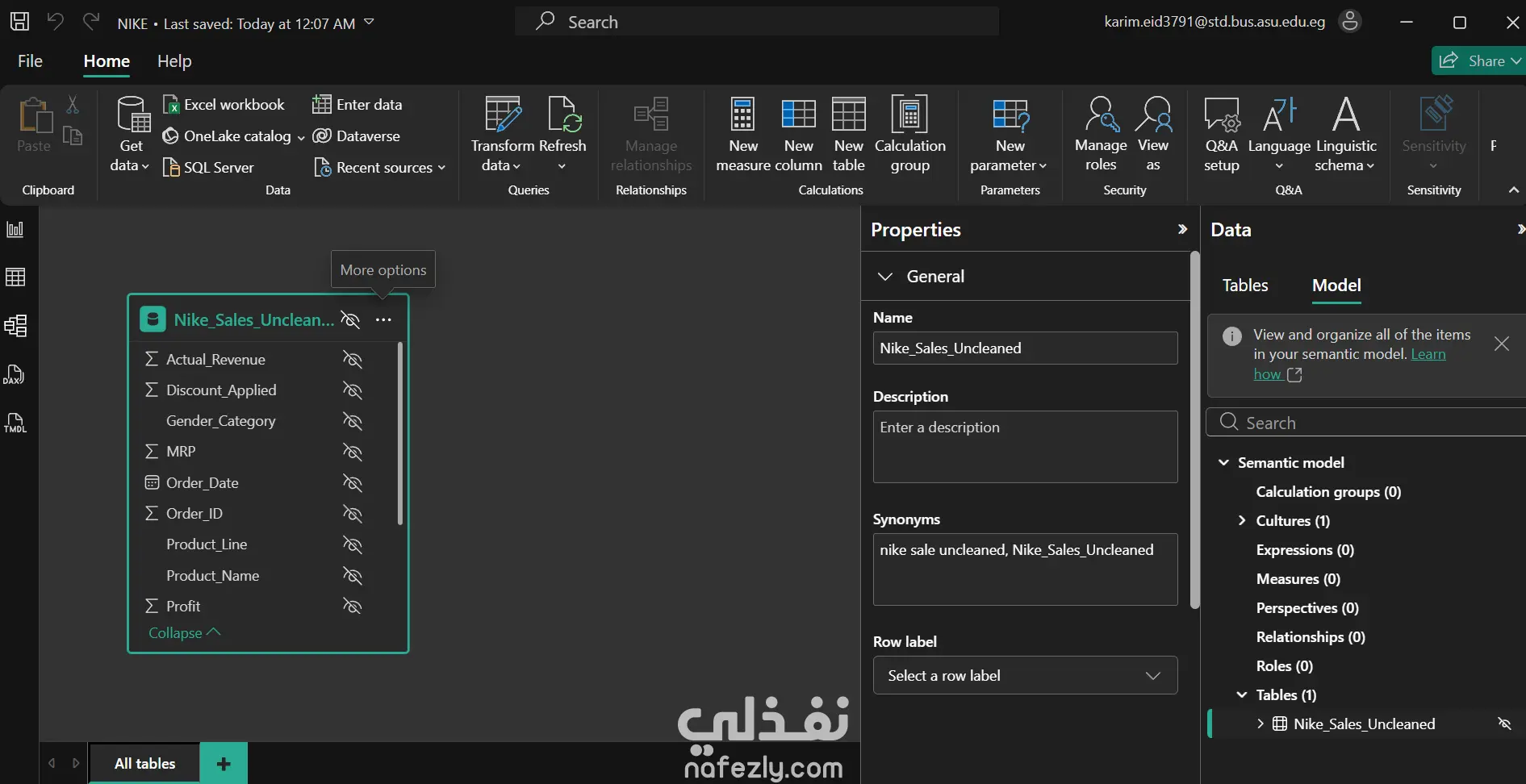Click the Share button
1526x784 pixels.
point(1478,61)
